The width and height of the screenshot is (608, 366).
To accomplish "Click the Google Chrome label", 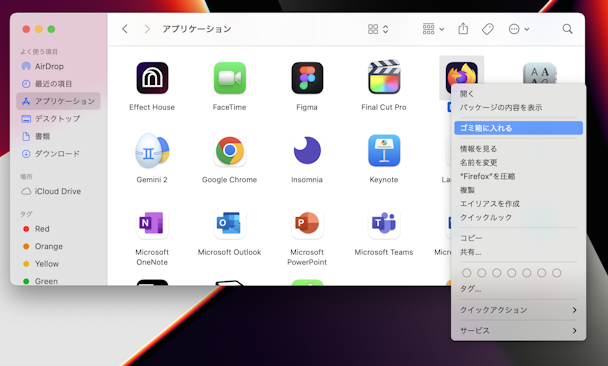I will click(230, 180).
